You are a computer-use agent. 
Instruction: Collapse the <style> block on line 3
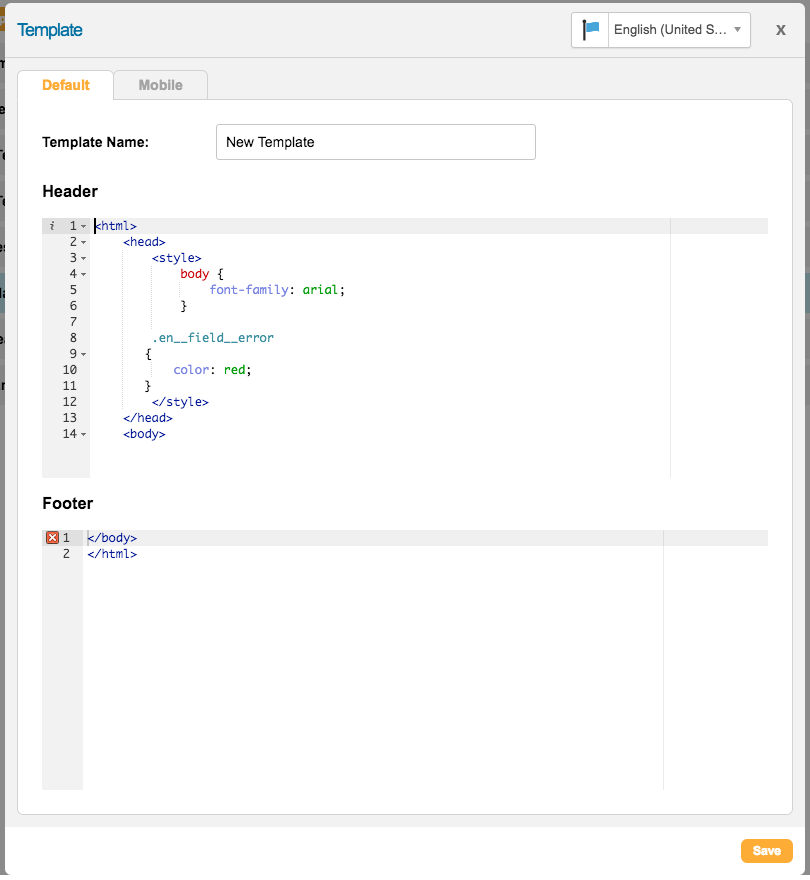82,257
